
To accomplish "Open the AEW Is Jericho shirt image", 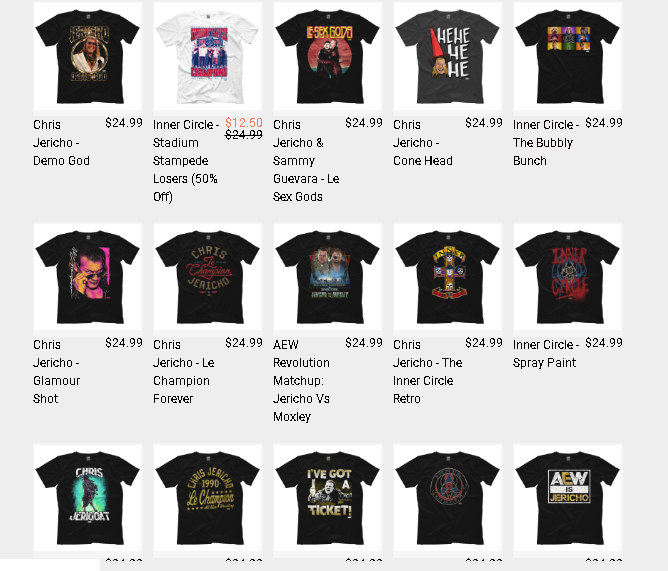I will 567,498.
